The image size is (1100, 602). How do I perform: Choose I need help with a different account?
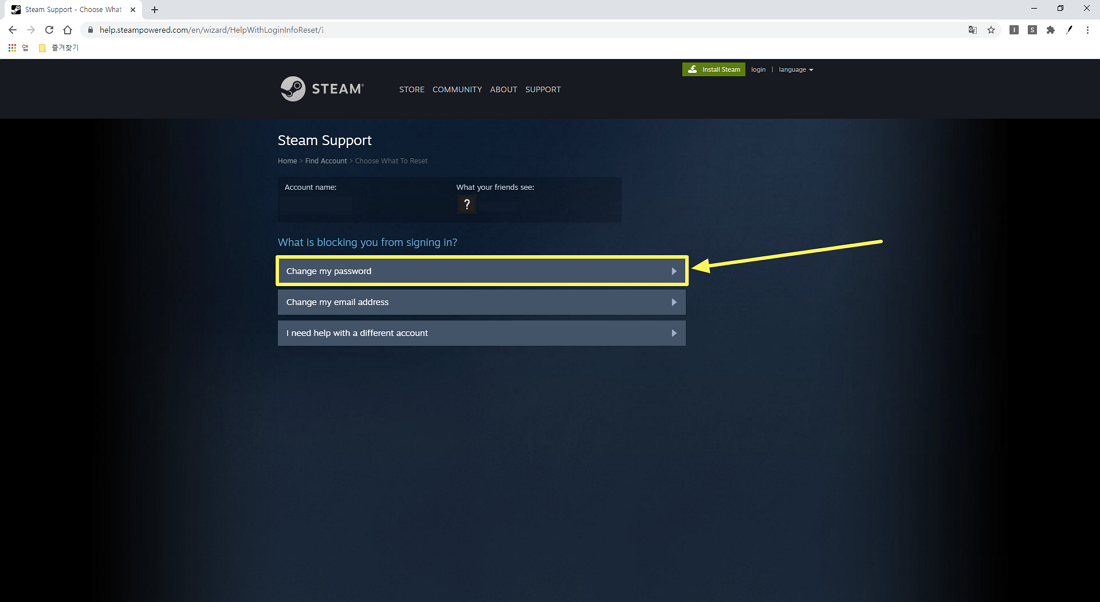click(x=481, y=333)
